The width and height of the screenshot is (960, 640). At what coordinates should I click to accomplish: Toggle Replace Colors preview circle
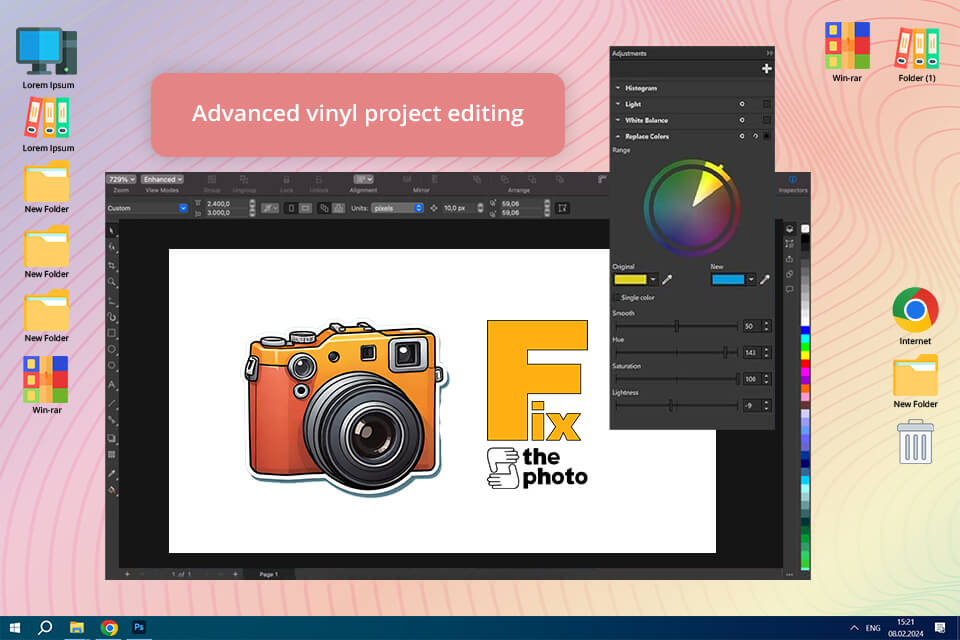click(742, 137)
